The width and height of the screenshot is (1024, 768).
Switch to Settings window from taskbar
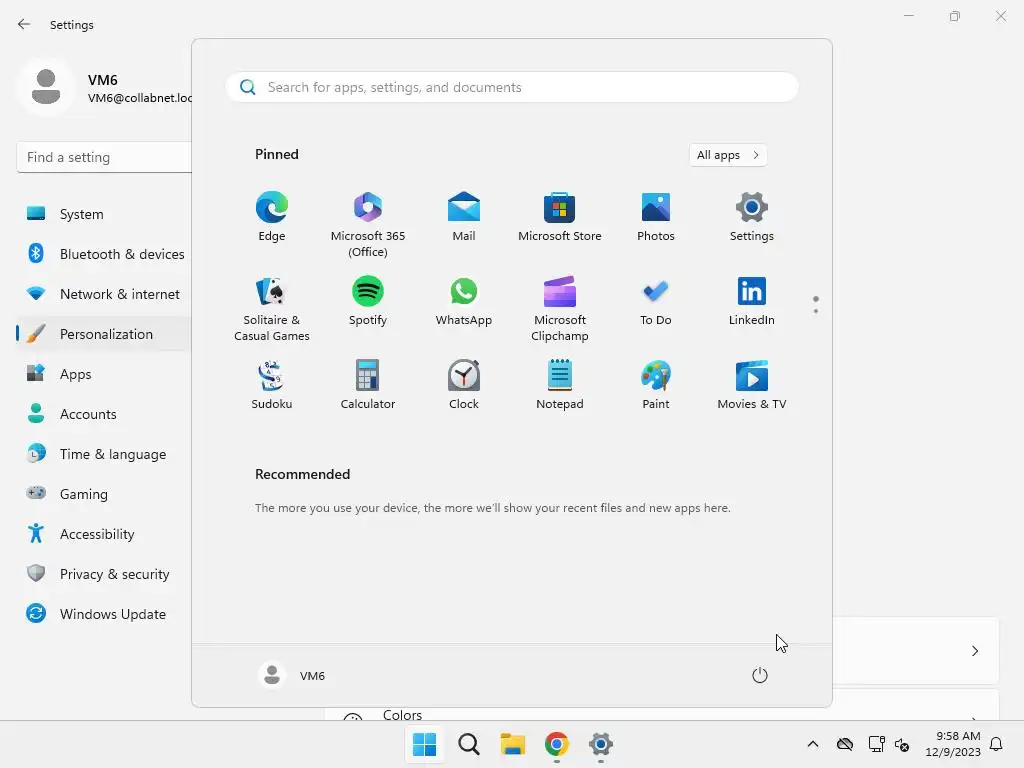tap(601, 744)
